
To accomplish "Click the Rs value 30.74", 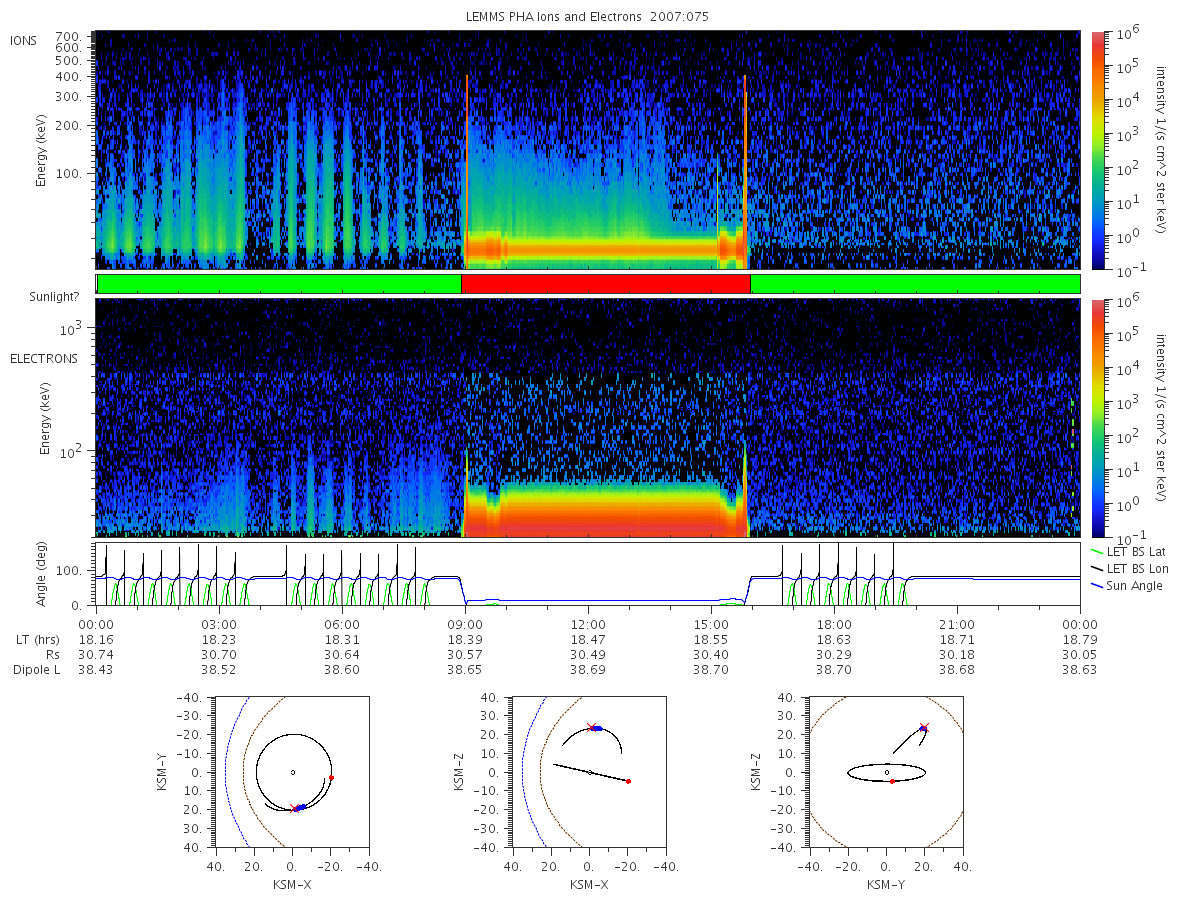I will click(96, 653).
